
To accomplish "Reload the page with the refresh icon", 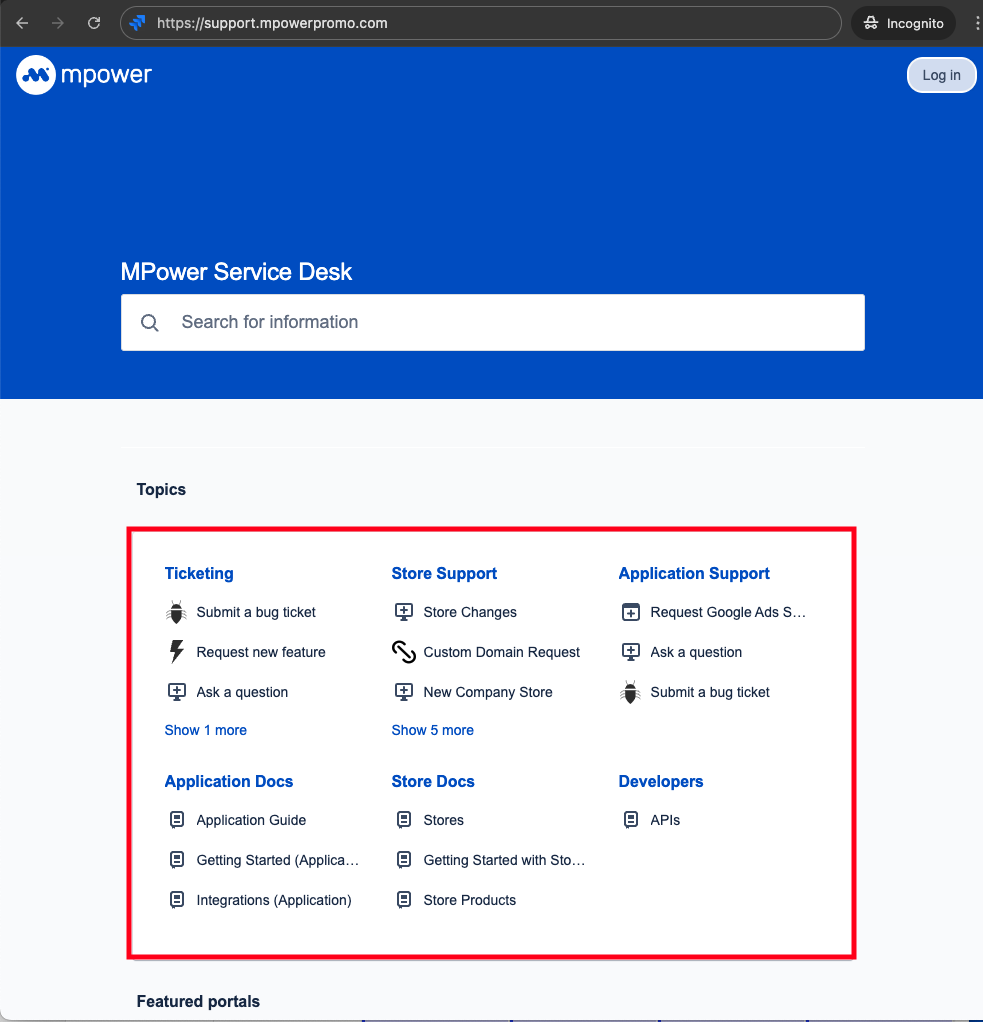I will click(x=94, y=23).
